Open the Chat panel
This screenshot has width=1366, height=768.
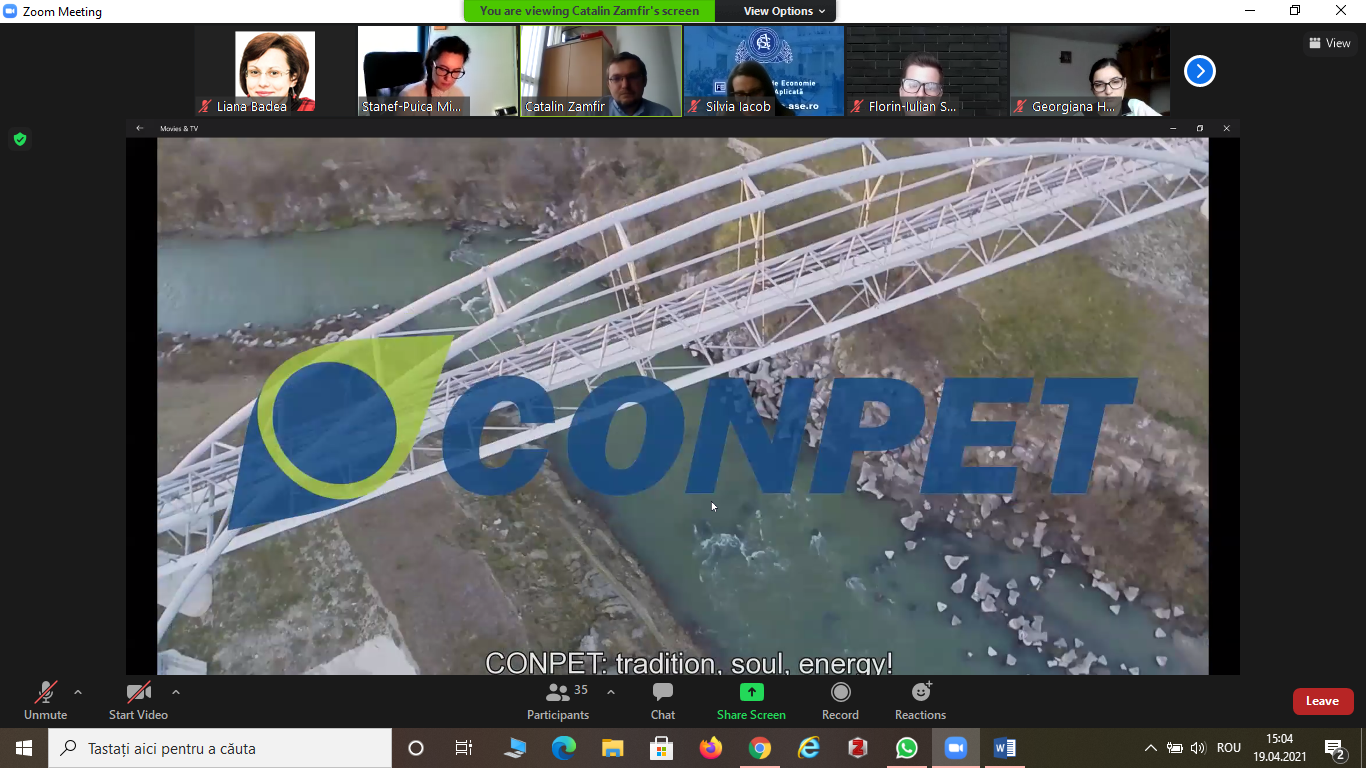pyautogui.click(x=663, y=700)
